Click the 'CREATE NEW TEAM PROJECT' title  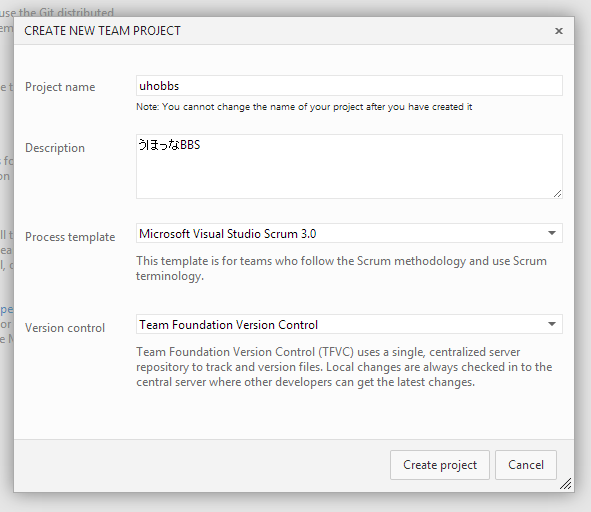(103, 31)
